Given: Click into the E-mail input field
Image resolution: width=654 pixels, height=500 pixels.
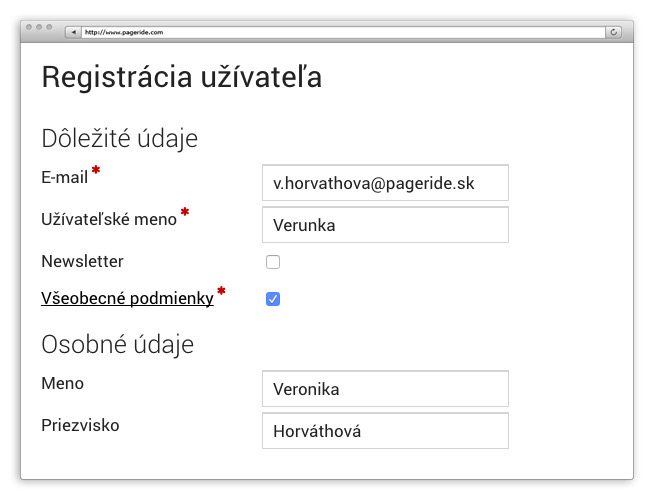Looking at the screenshot, I should [x=385, y=183].
